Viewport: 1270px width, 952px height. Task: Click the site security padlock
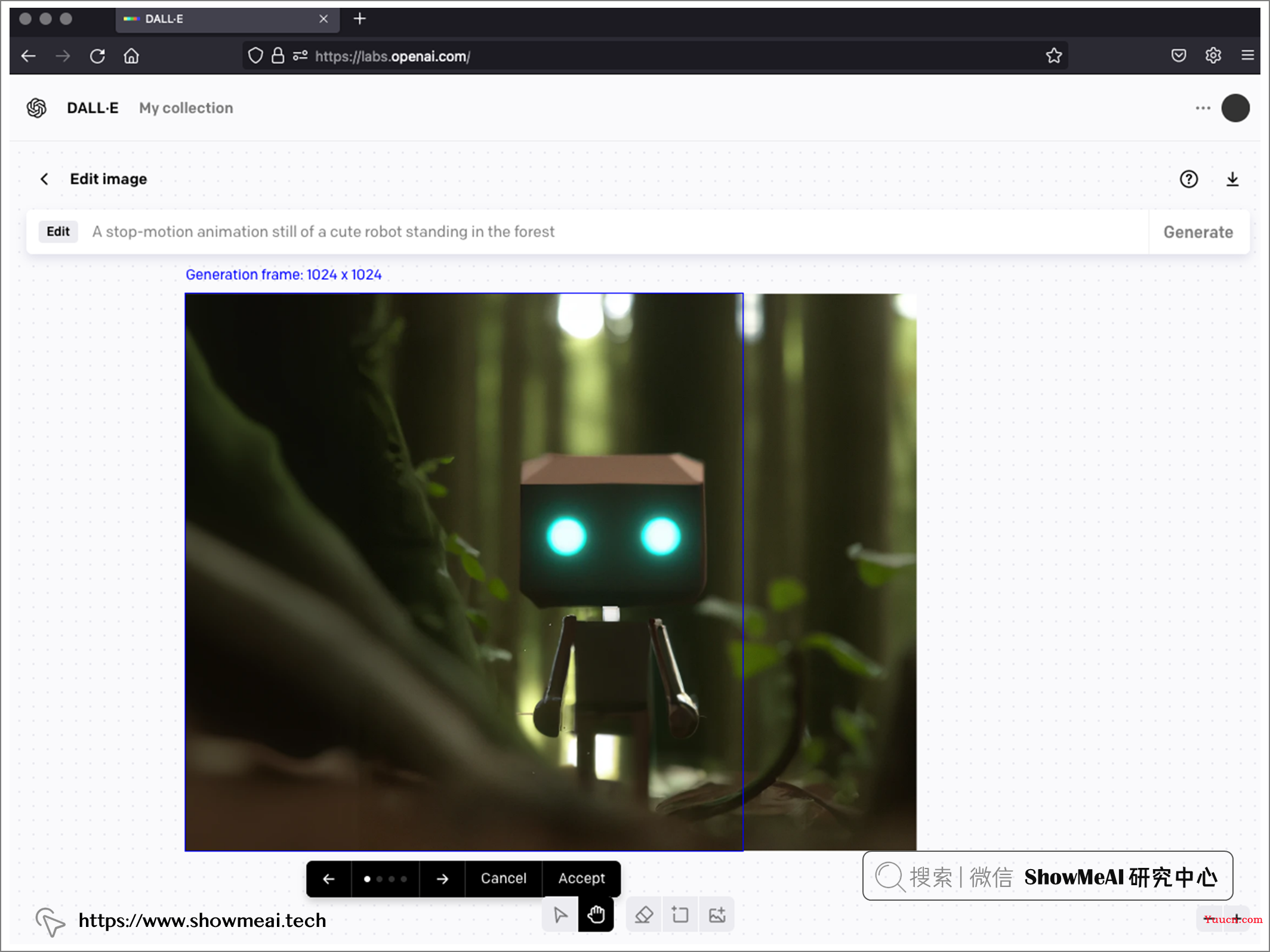[278, 56]
